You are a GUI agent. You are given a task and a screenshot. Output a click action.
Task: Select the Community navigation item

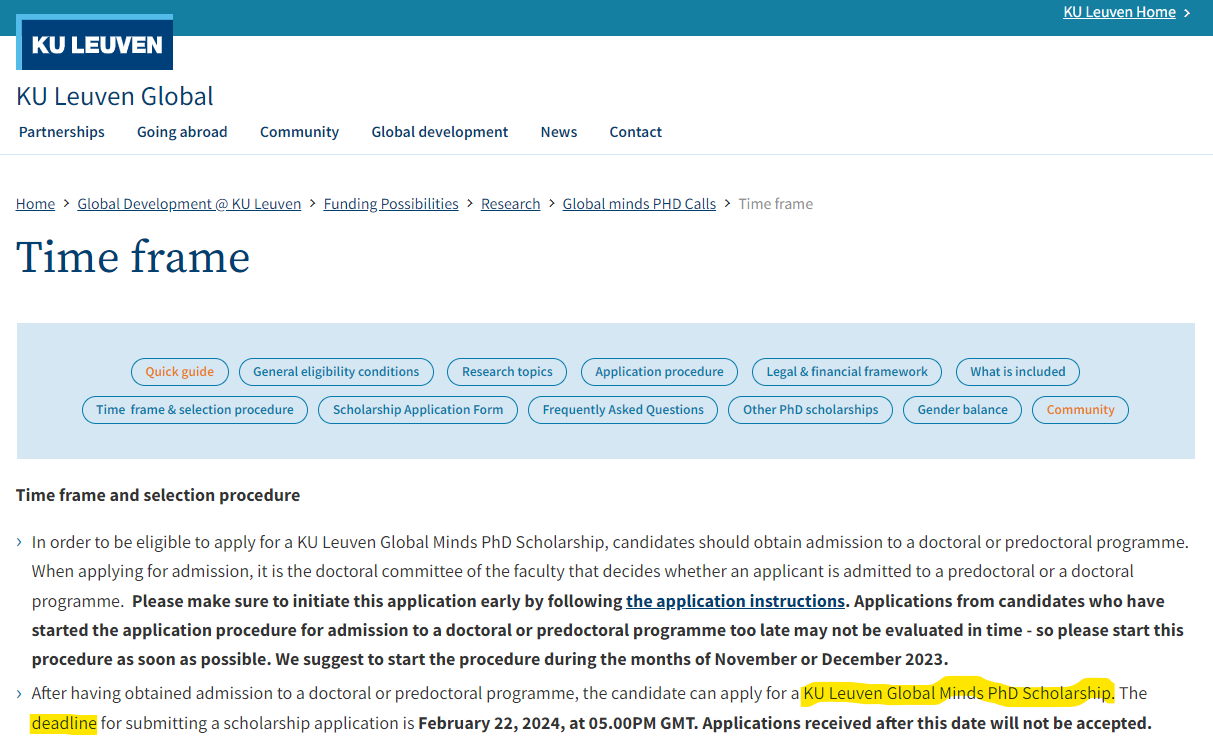click(299, 132)
